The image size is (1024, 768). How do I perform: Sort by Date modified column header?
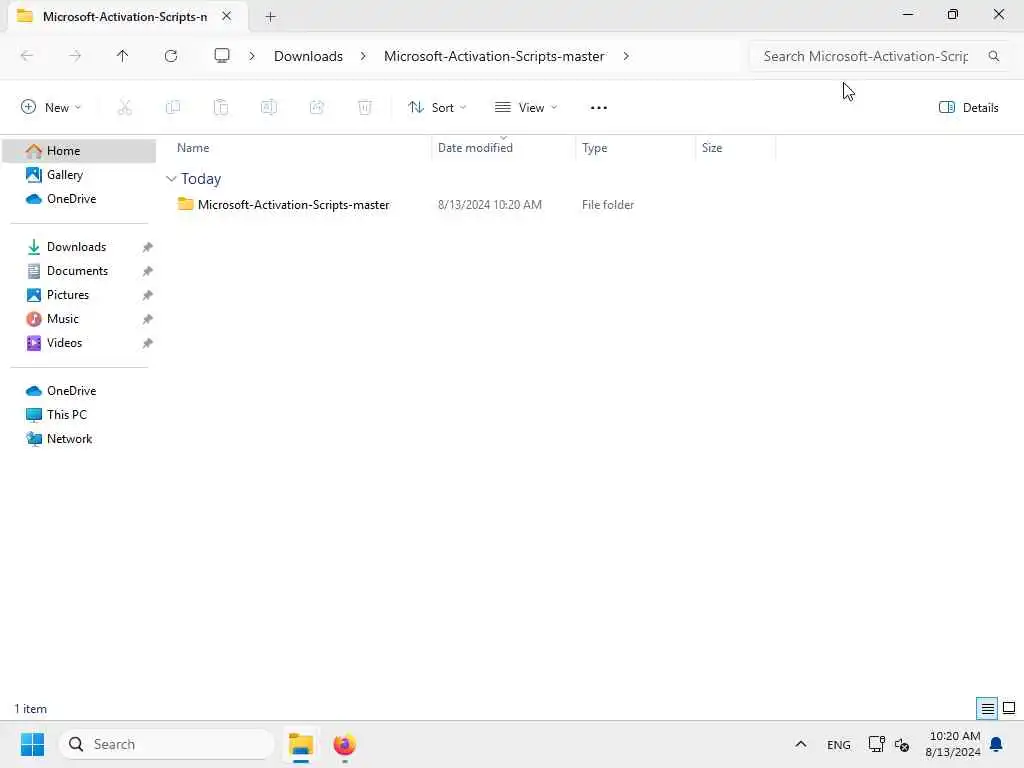click(x=503, y=148)
